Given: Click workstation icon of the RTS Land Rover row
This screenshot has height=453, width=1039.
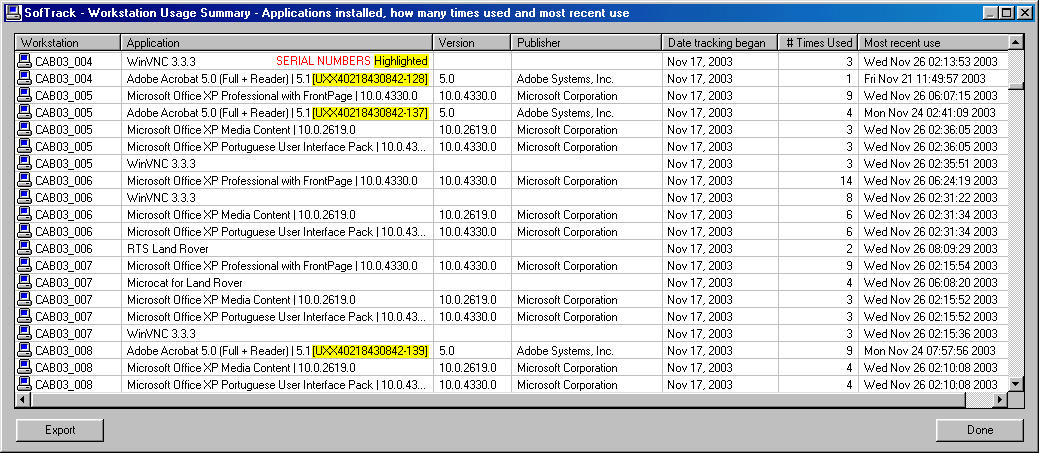Looking at the screenshot, I should [x=25, y=248].
